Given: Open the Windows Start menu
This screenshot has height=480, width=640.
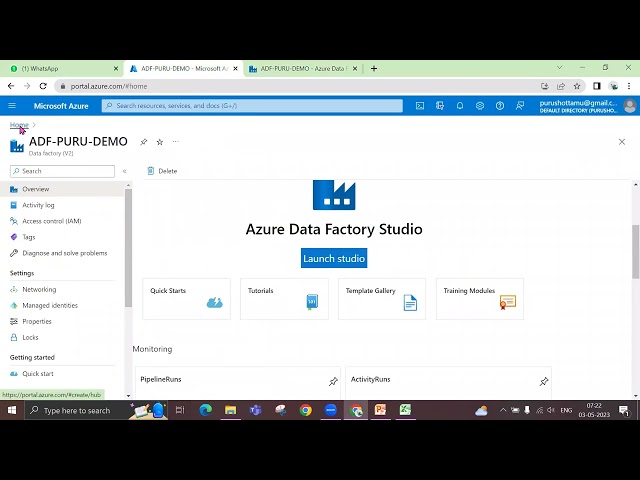Looking at the screenshot, I should tap(12, 410).
